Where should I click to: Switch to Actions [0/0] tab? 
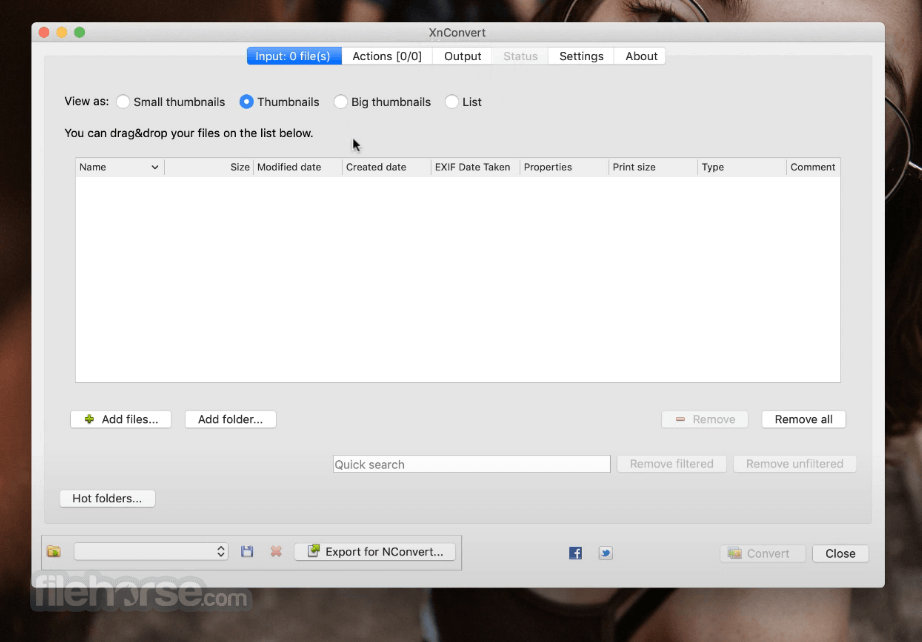click(x=387, y=56)
